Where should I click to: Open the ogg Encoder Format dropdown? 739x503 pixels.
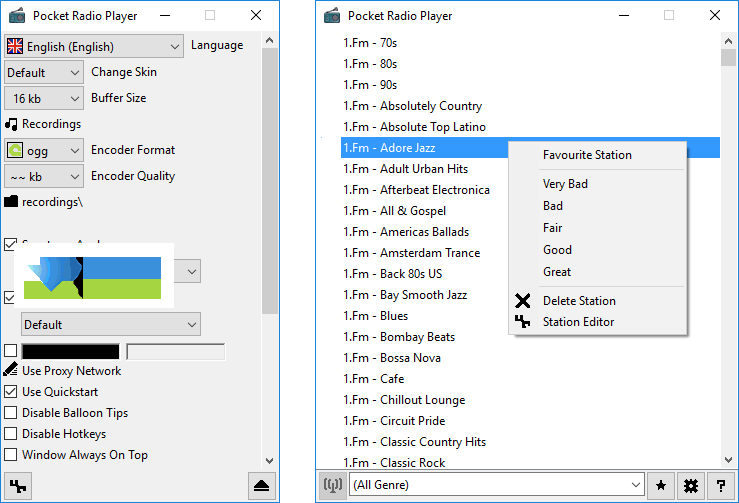pos(44,150)
